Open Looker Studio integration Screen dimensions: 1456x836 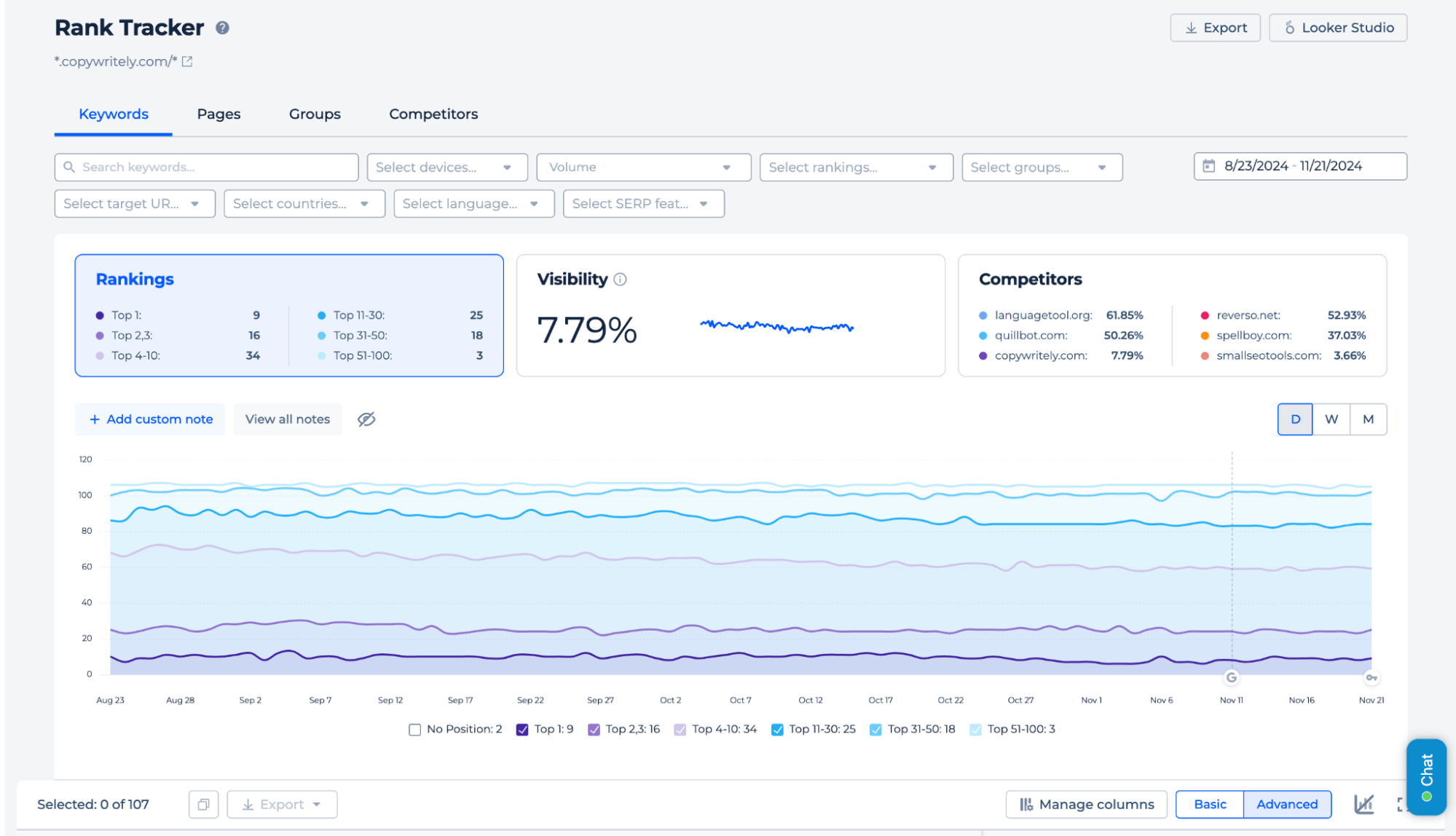(x=1337, y=27)
